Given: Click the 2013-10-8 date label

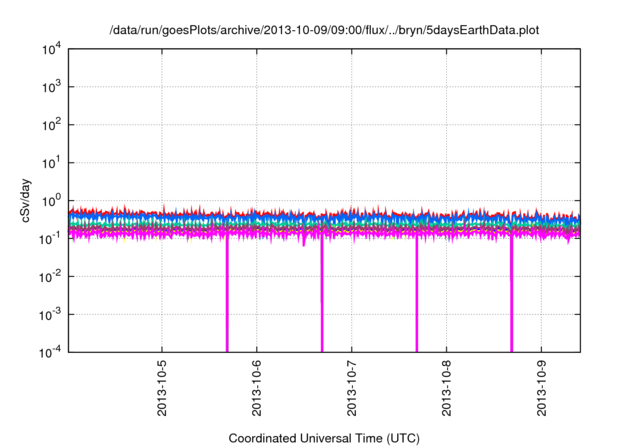Looking at the screenshot, I should pos(447,388).
